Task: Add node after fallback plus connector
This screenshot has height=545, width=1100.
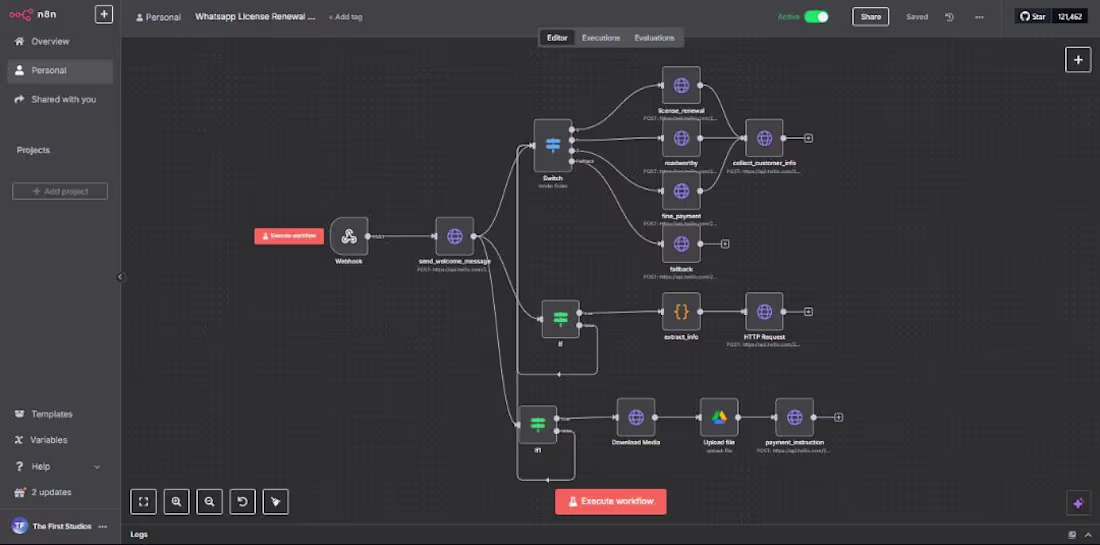Action: [725, 243]
